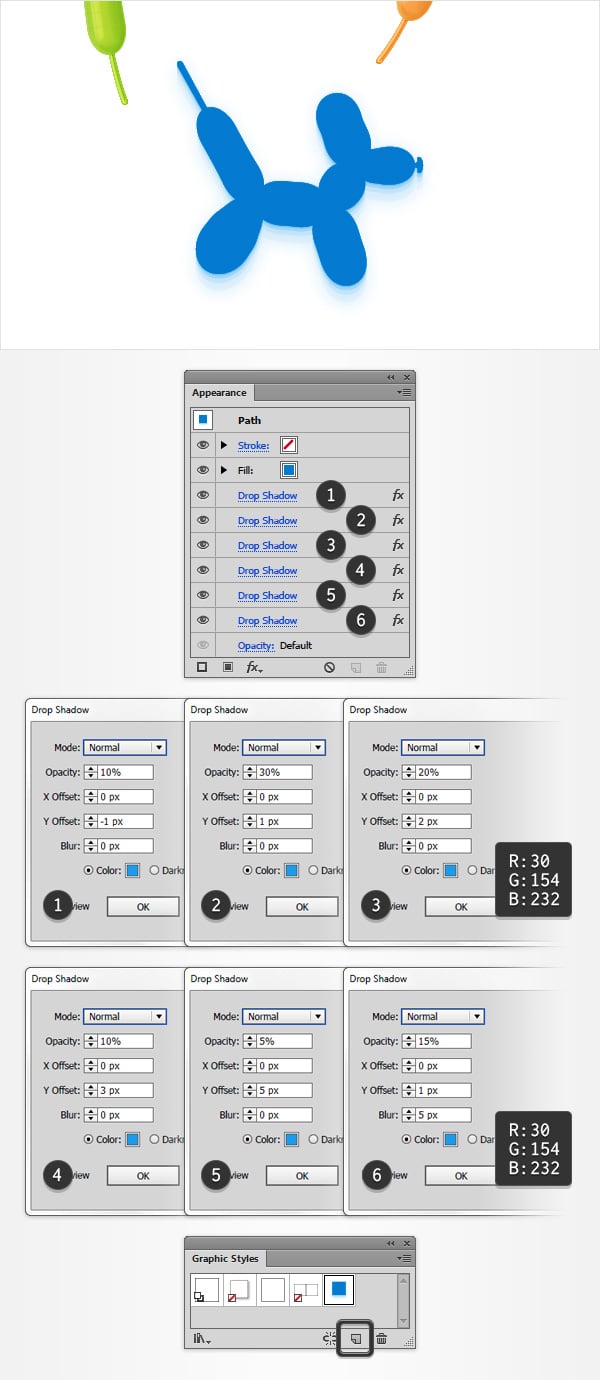Viewport: 600px width, 1380px height.
Task: Click OK in the 20% opacity dialog
Action: 461,907
